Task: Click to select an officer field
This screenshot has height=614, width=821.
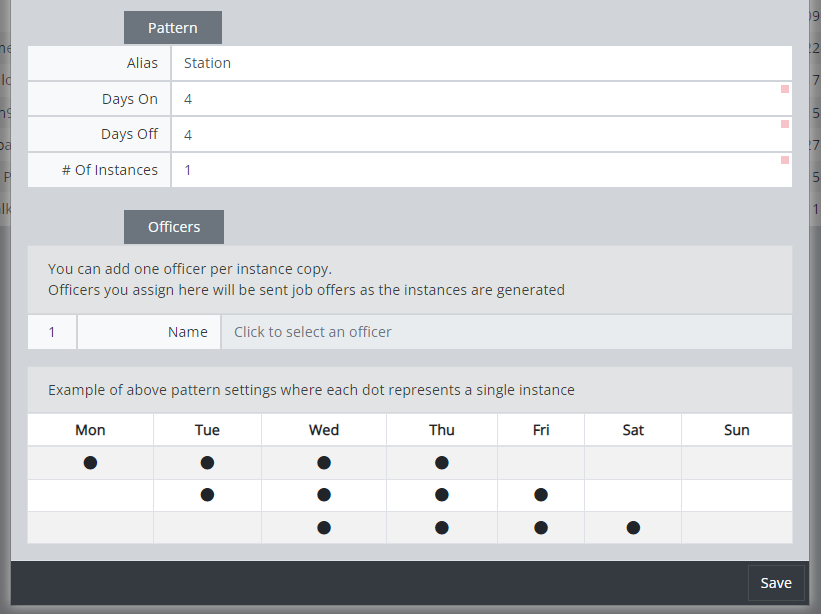Action: [x=507, y=332]
